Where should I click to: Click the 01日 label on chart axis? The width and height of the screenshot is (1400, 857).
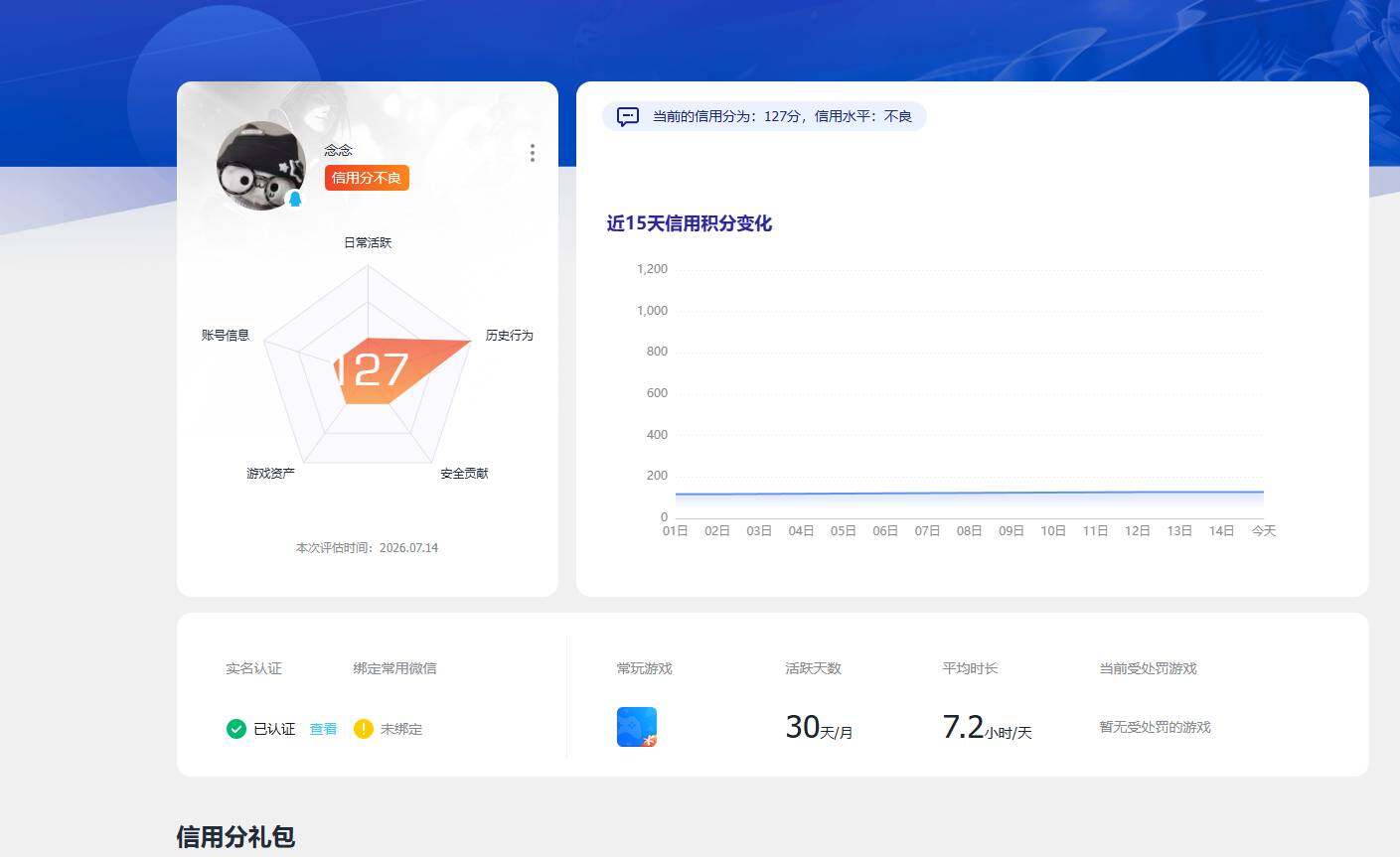pos(676,531)
